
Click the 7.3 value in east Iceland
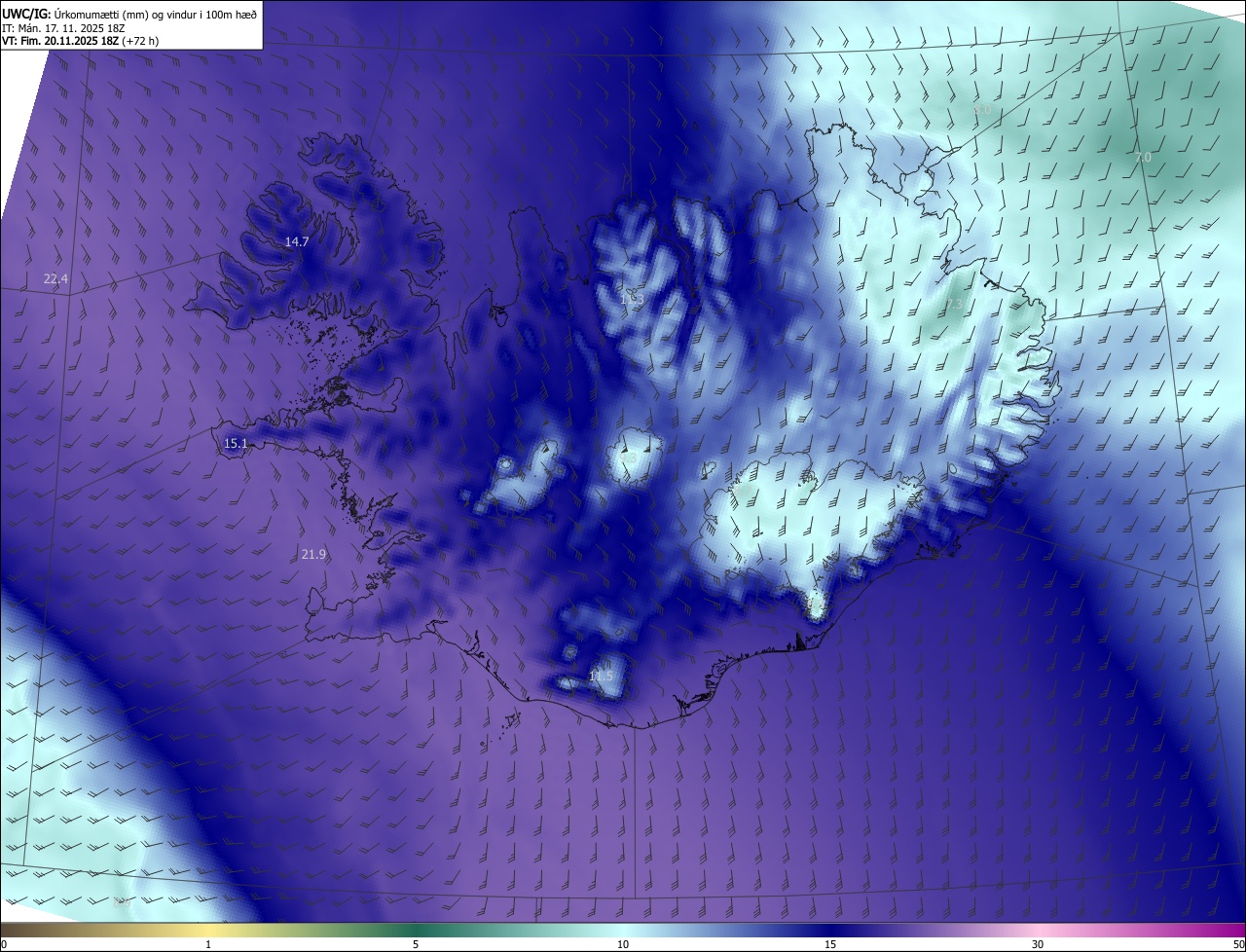click(954, 305)
